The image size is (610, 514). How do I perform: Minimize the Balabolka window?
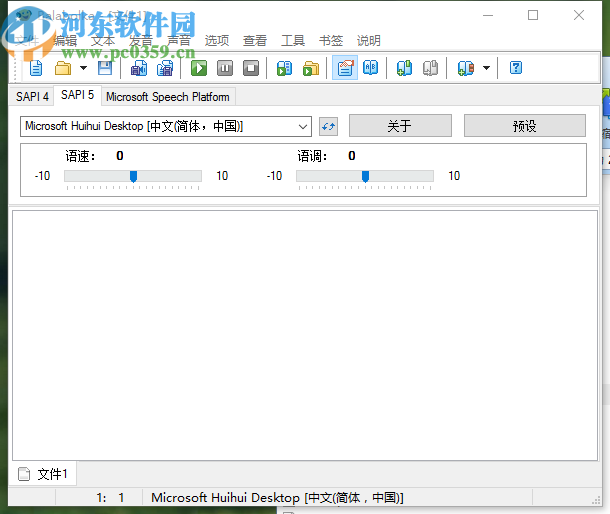(x=488, y=15)
